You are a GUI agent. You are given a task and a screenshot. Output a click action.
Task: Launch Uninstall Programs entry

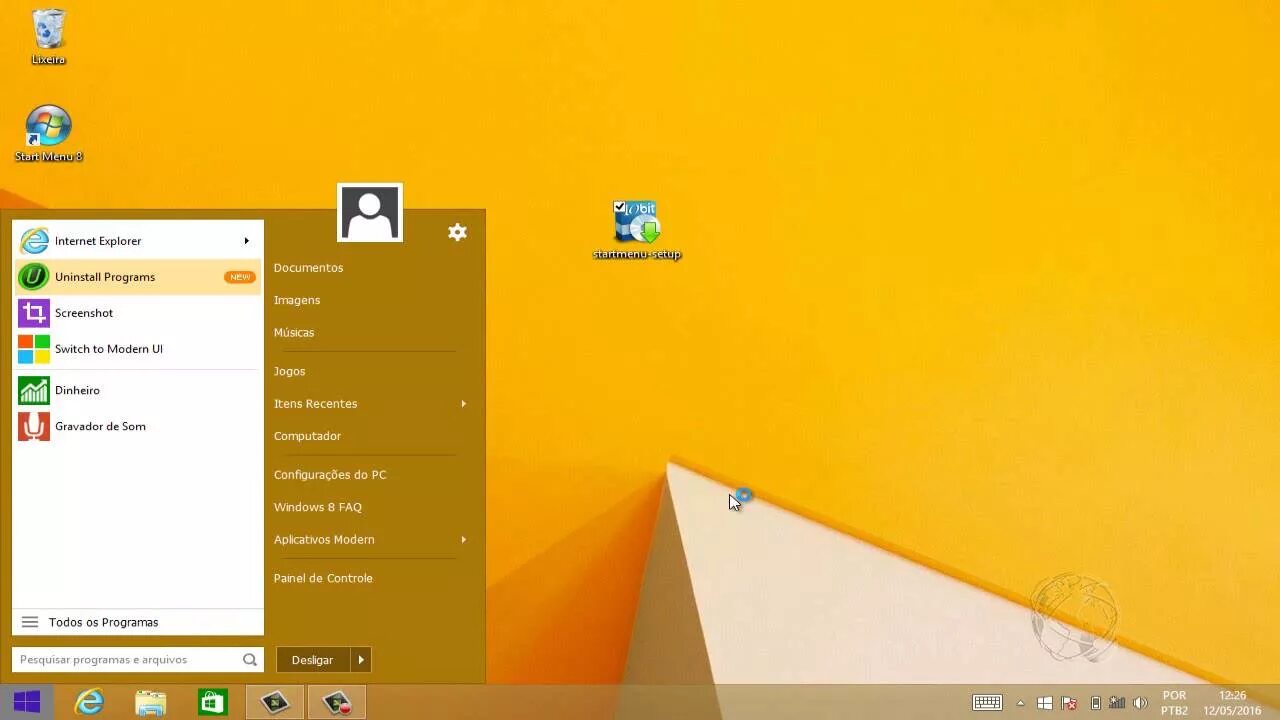click(x=138, y=277)
